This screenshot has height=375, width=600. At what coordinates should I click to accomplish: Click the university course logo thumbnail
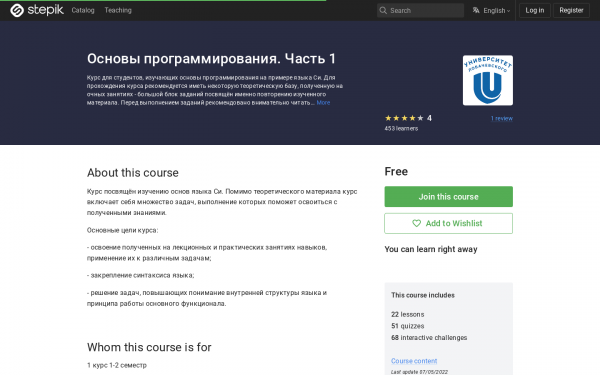click(488, 80)
